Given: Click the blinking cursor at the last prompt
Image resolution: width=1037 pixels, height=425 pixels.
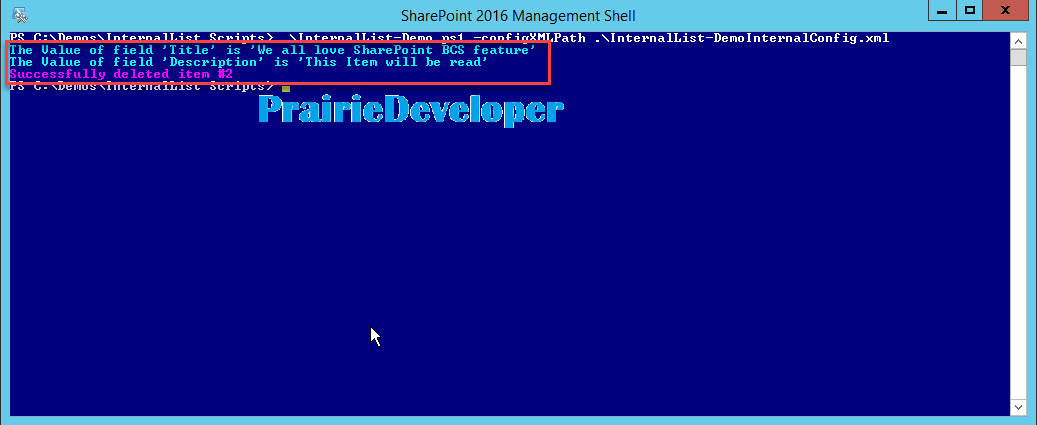Looking at the screenshot, I should (x=286, y=89).
